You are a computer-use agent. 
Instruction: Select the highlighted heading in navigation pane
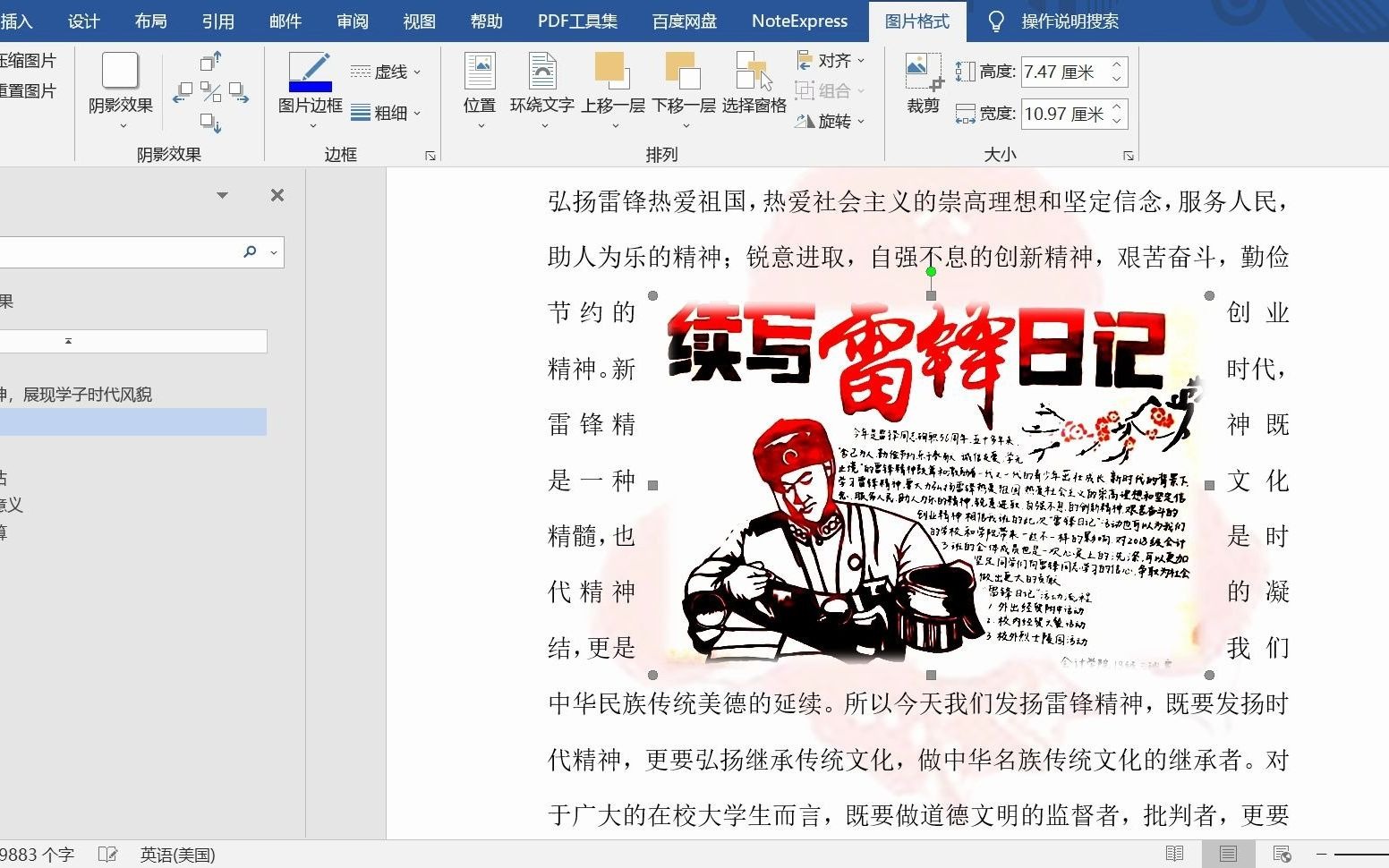tap(133, 421)
